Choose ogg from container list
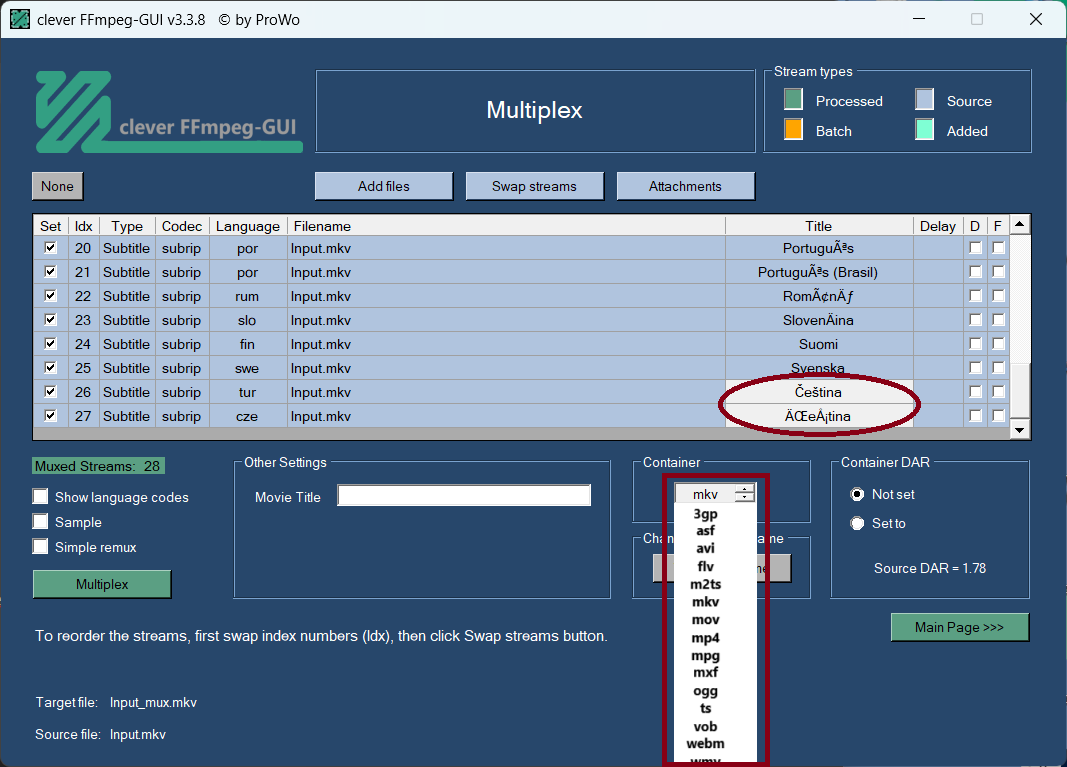Image resolution: width=1067 pixels, height=767 pixels. tap(706, 691)
